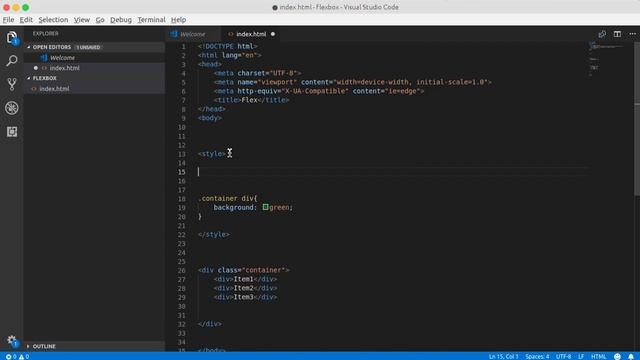Open the notifications bell icon
Viewport: 640px width, 360px height.
631,356
